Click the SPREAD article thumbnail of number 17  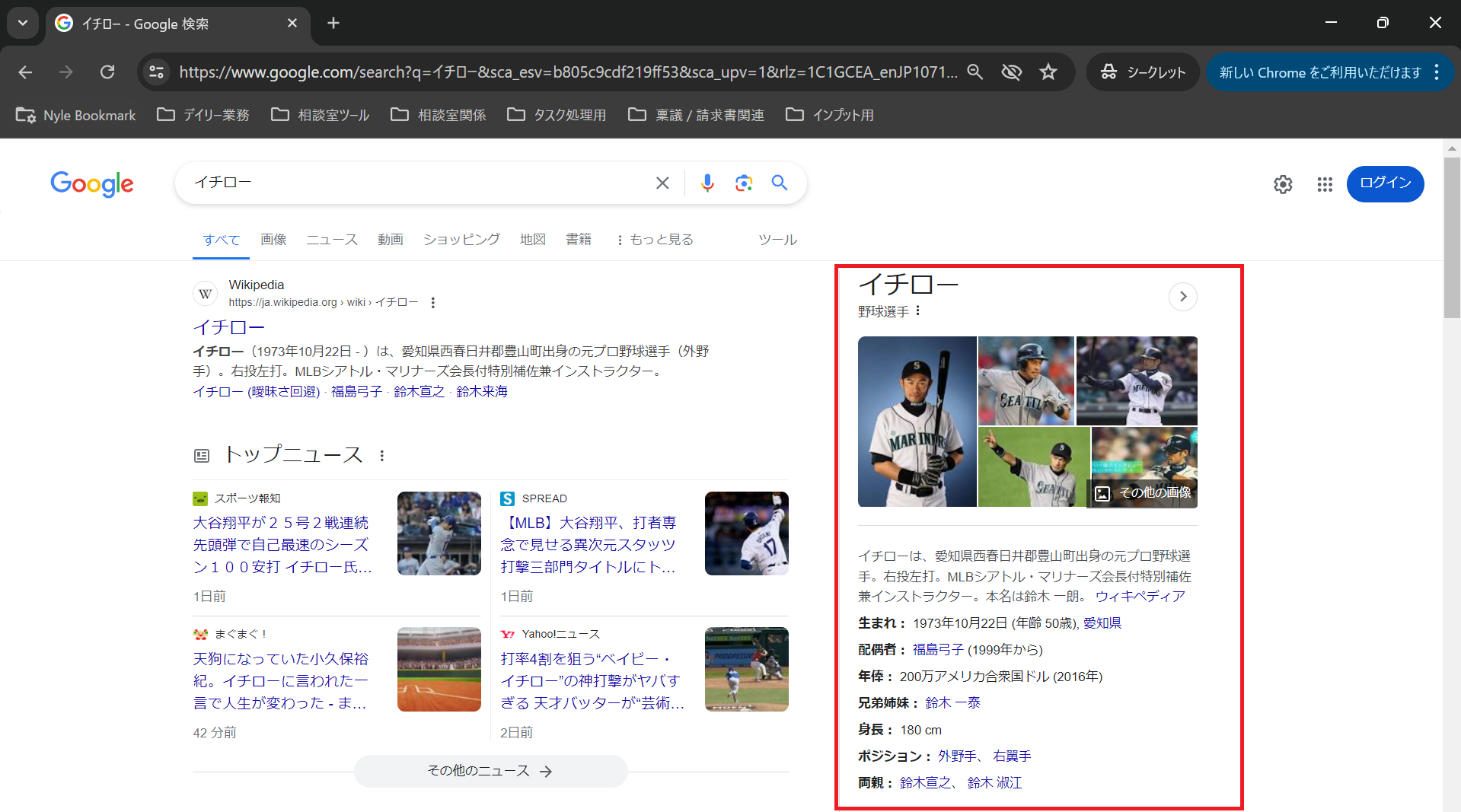click(747, 533)
